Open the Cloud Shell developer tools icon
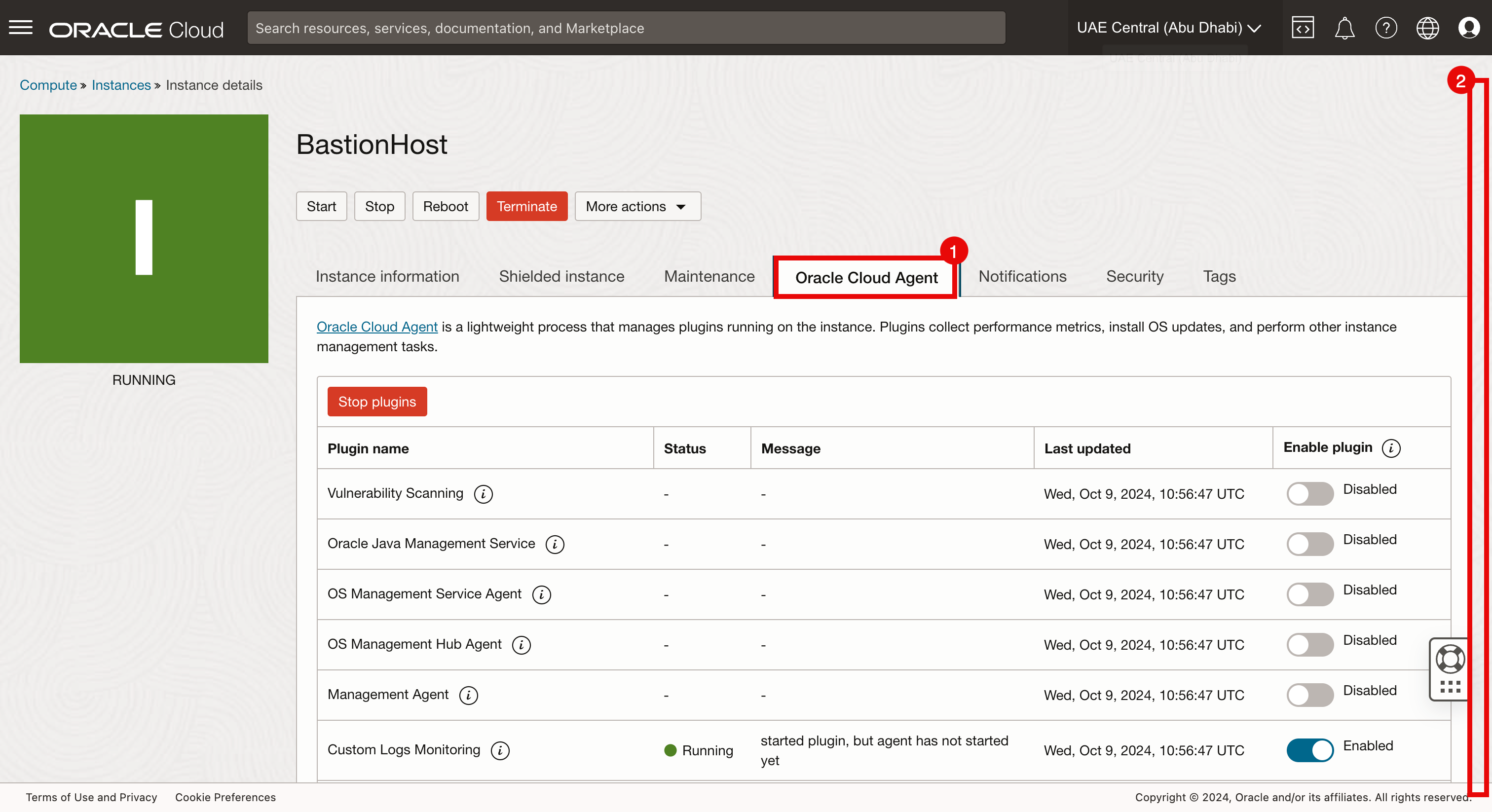The height and width of the screenshot is (812, 1492). click(x=1302, y=28)
